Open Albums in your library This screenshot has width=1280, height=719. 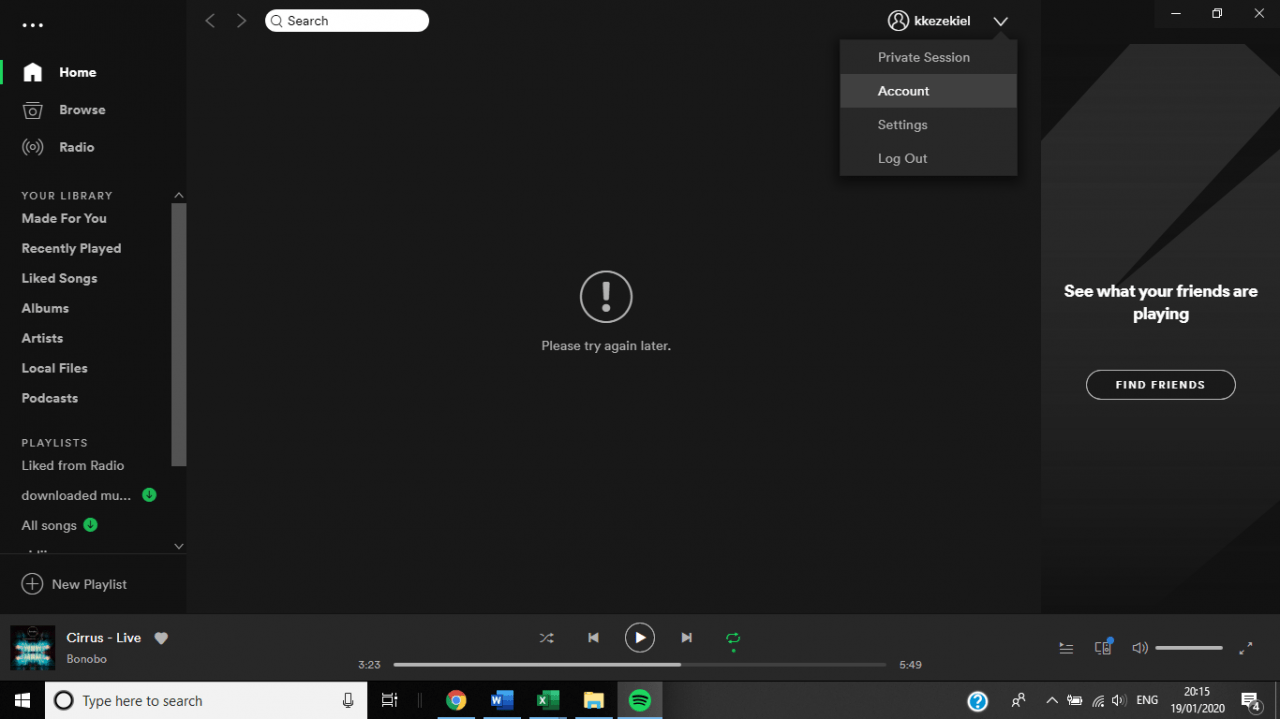[45, 308]
